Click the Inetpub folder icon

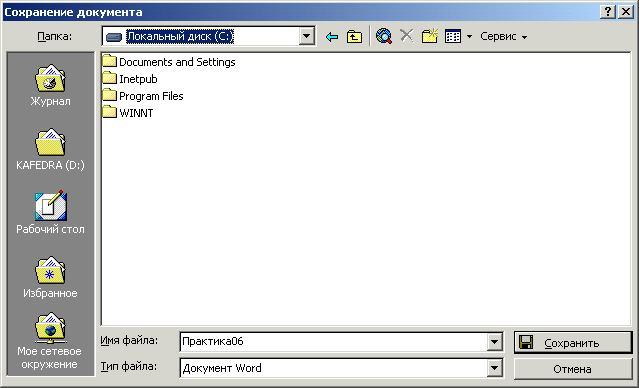tap(109, 78)
